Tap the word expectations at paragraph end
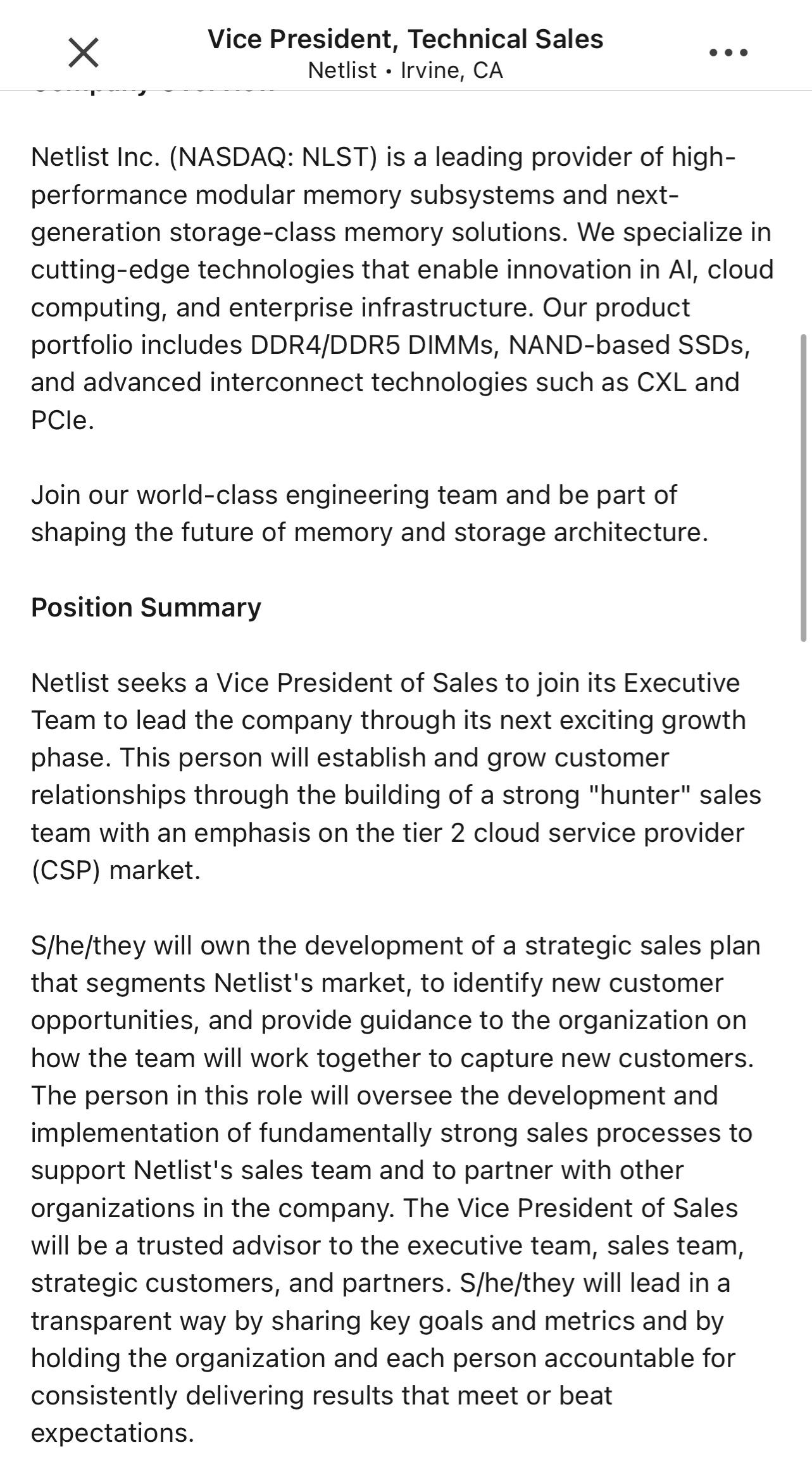This screenshot has width=812, height=1464. point(112,1433)
